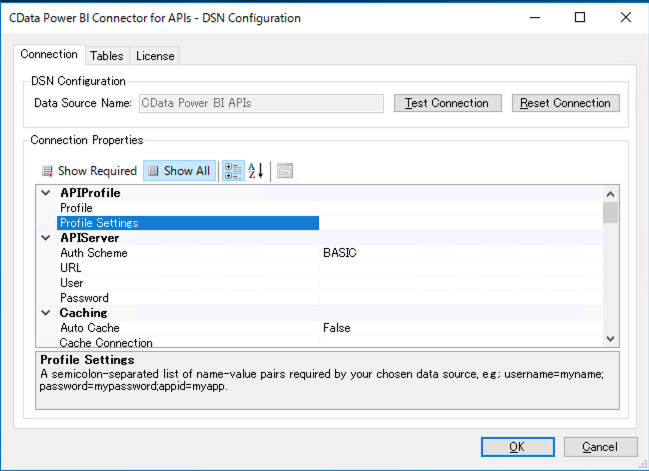Switch to the Tables tab
The width and height of the screenshot is (649, 471).
107,56
